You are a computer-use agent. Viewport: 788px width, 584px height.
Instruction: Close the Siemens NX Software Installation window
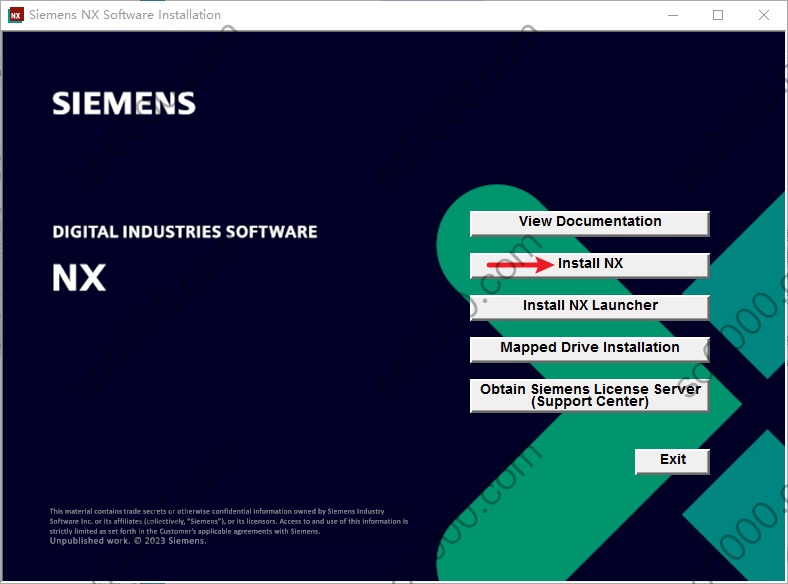coord(763,15)
